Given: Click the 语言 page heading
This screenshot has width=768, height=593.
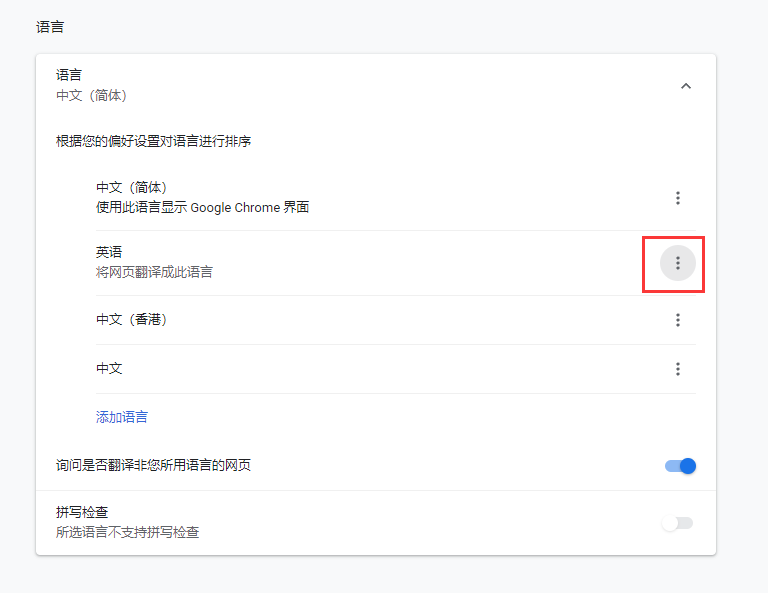Looking at the screenshot, I should tap(50, 27).
